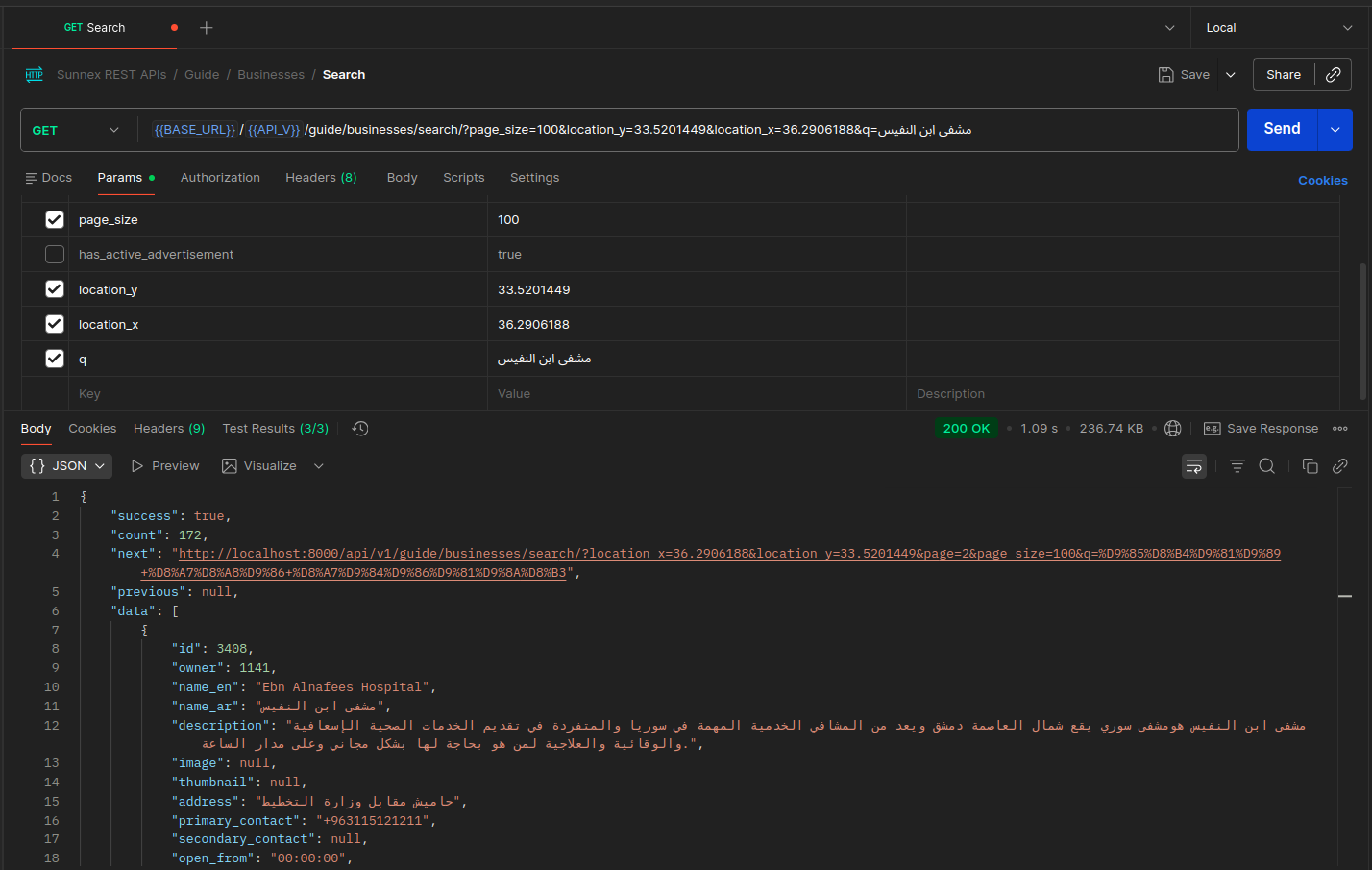
Task: Copy the response body to clipboard
Action: (x=1310, y=466)
